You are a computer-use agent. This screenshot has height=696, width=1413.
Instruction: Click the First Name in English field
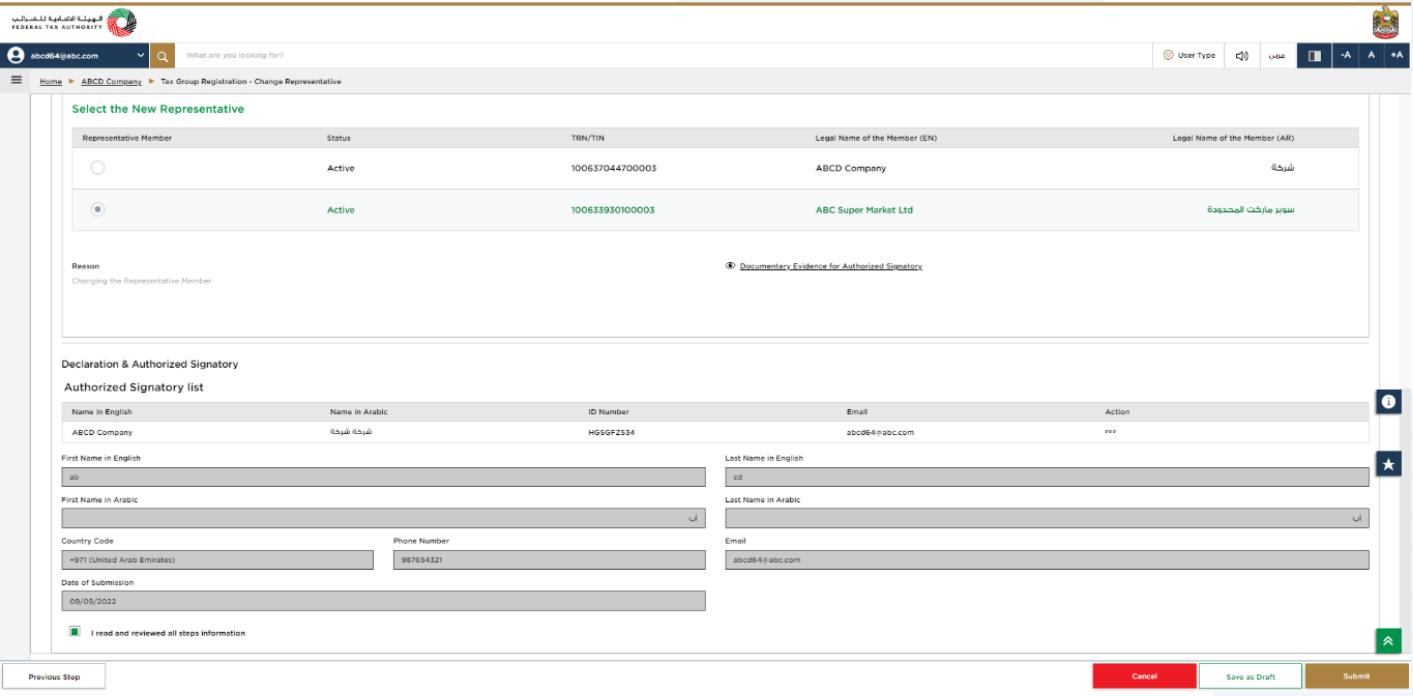(383, 477)
